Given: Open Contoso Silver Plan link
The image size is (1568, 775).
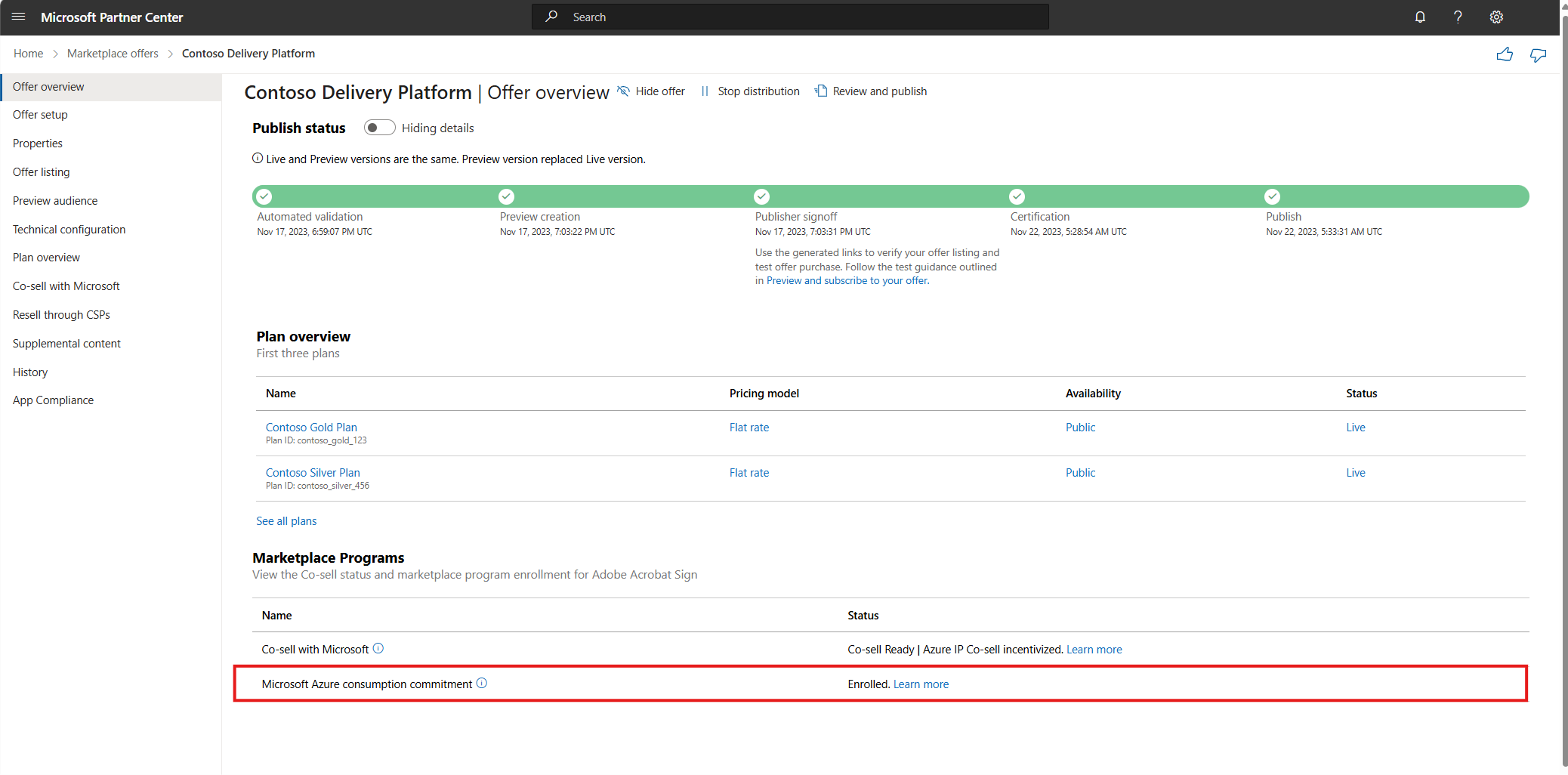Looking at the screenshot, I should (313, 473).
